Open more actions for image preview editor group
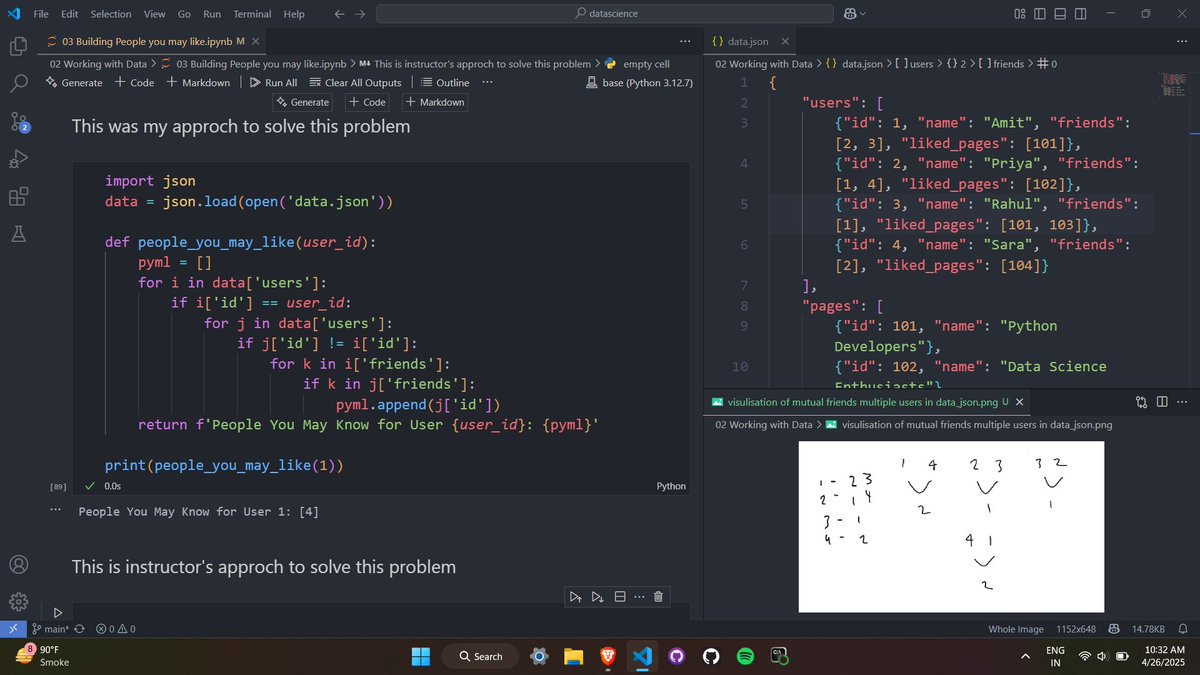 1184,402
